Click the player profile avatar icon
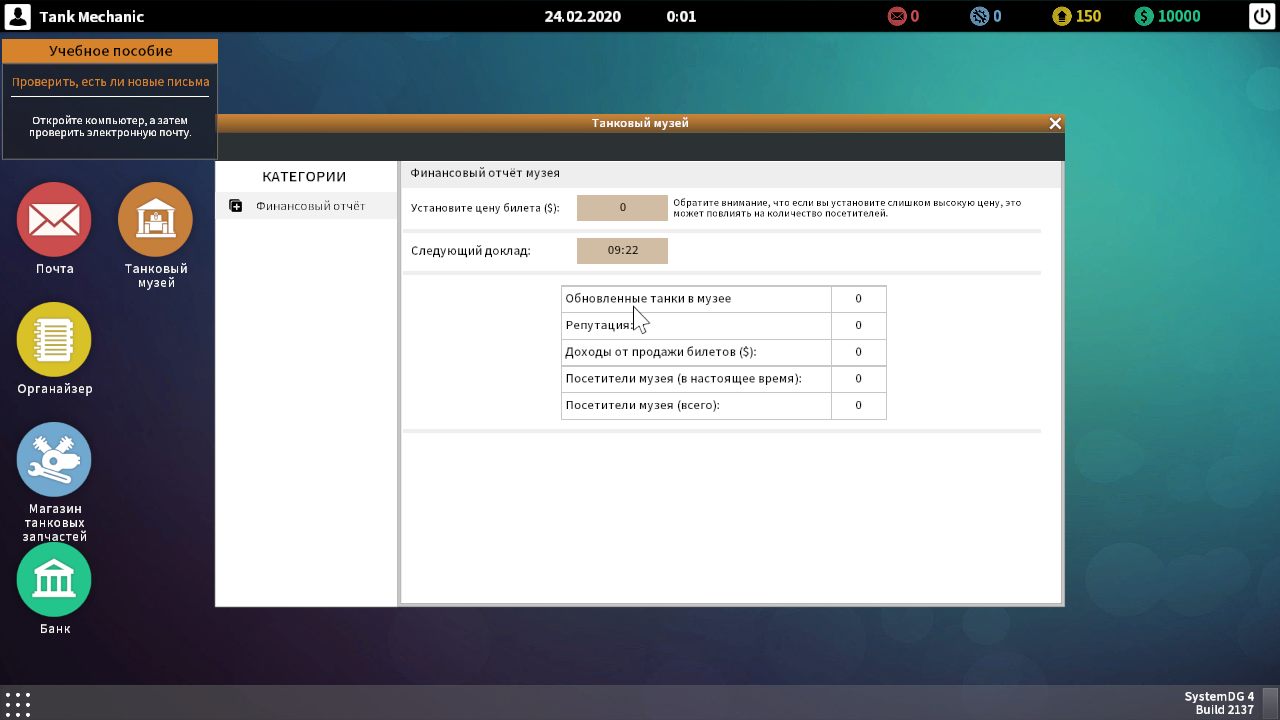The image size is (1280, 720). tap(17, 16)
